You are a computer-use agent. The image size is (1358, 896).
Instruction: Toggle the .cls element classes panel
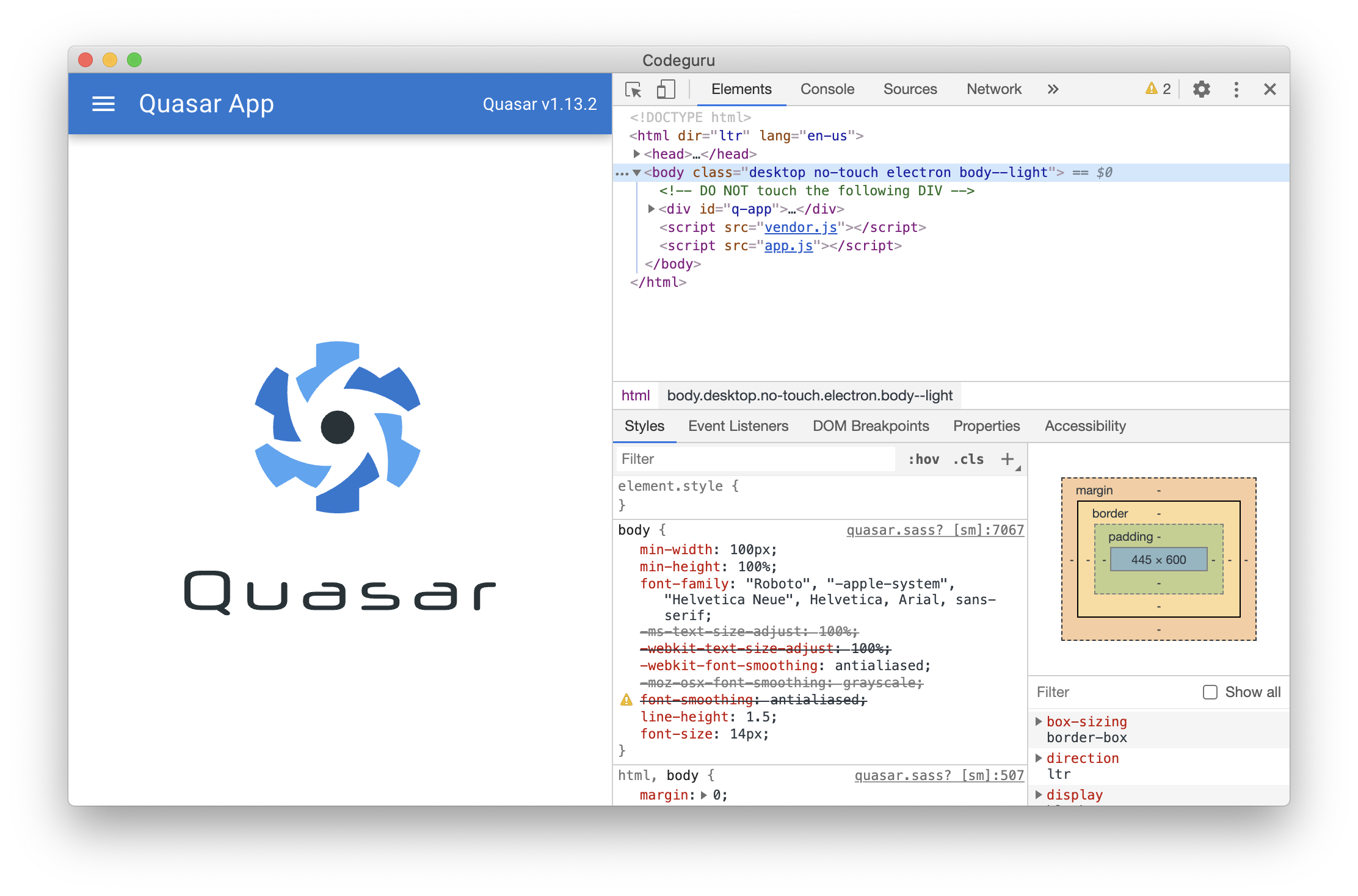click(x=968, y=459)
